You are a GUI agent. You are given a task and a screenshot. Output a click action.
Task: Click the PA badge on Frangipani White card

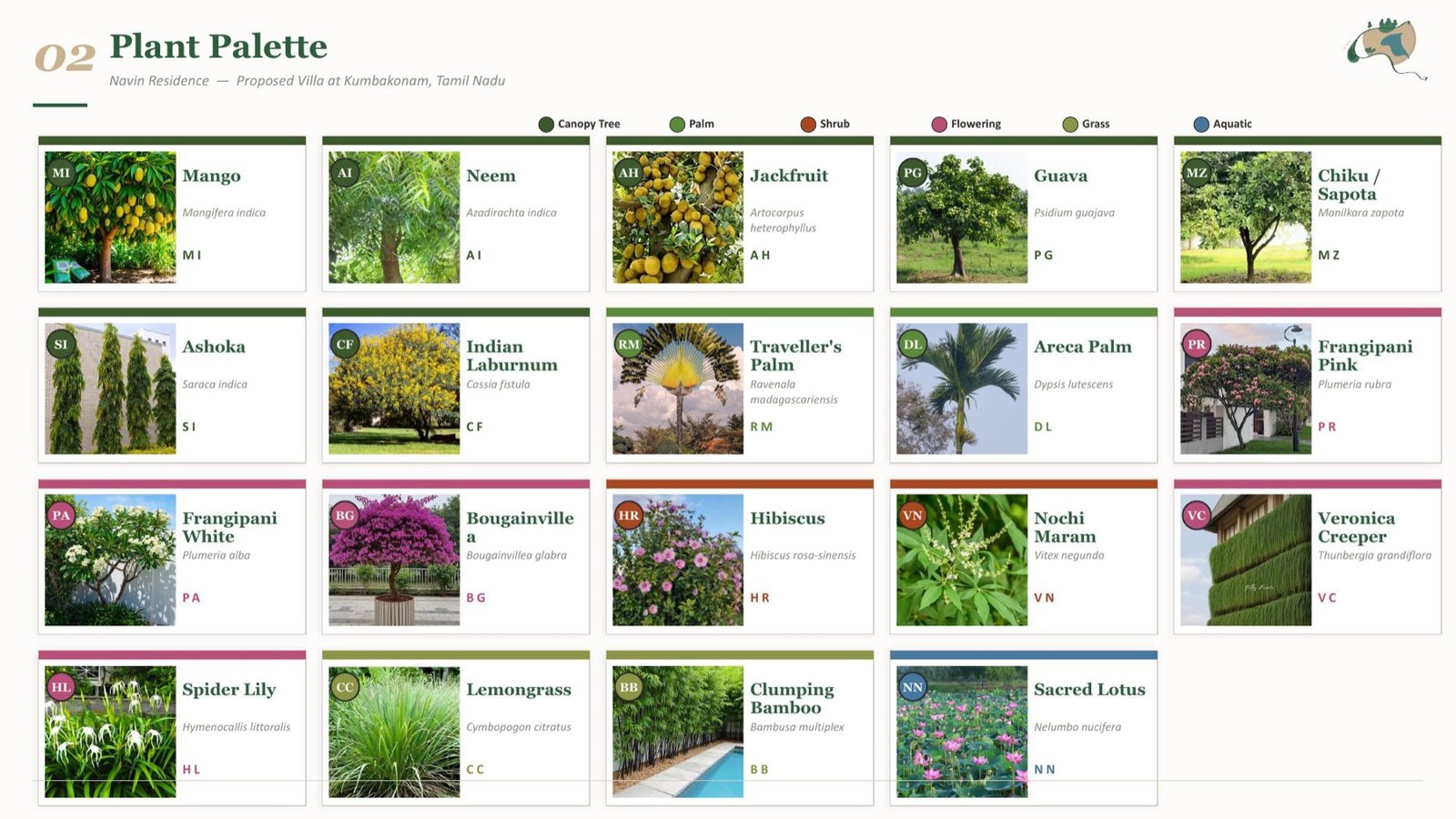[61, 515]
